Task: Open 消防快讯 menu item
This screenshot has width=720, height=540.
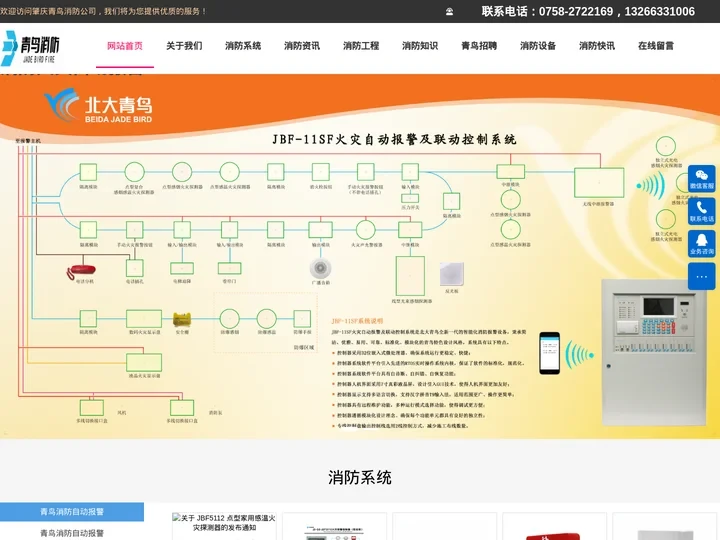Action: point(596,46)
